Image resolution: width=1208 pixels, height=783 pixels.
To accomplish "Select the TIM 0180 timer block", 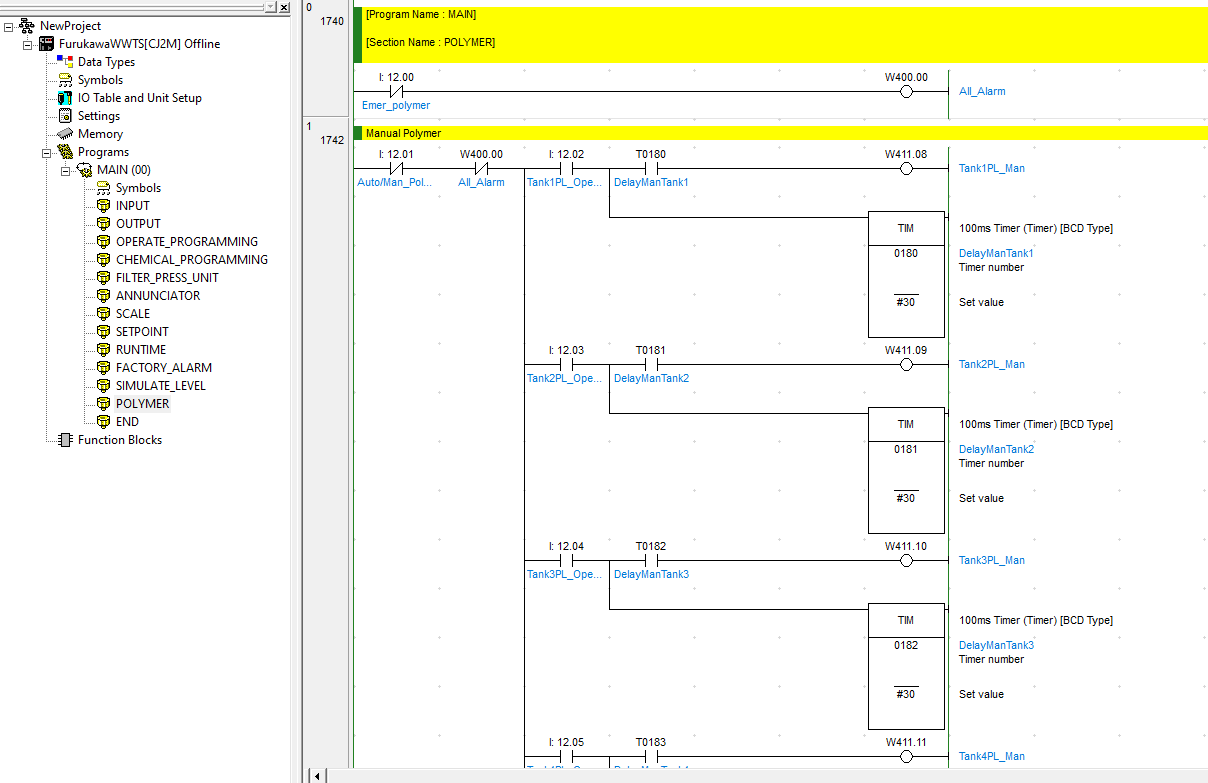I will click(x=906, y=274).
